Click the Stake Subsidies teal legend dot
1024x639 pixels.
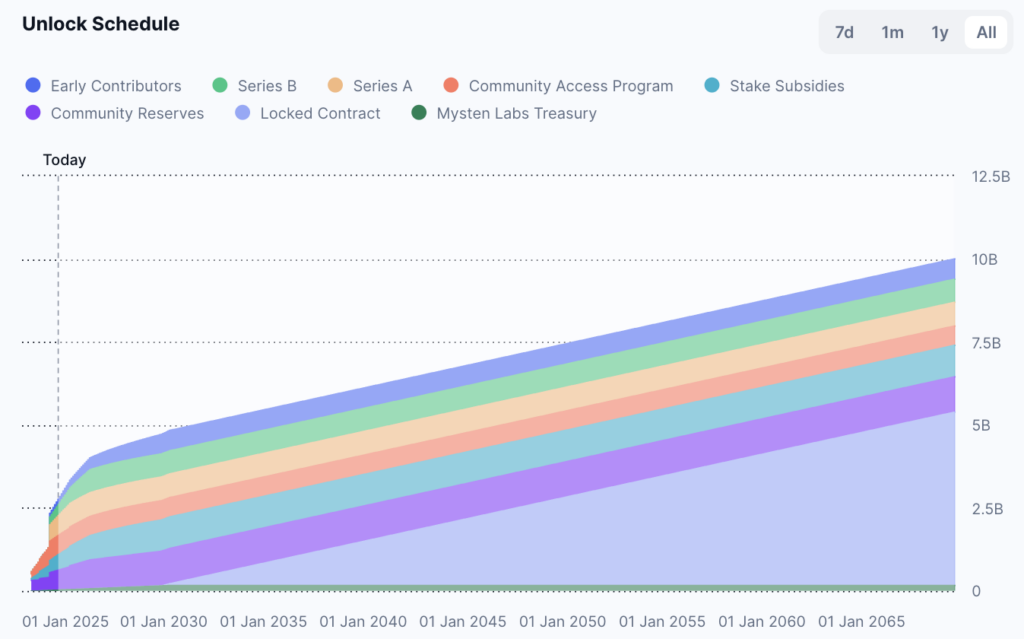point(712,86)
